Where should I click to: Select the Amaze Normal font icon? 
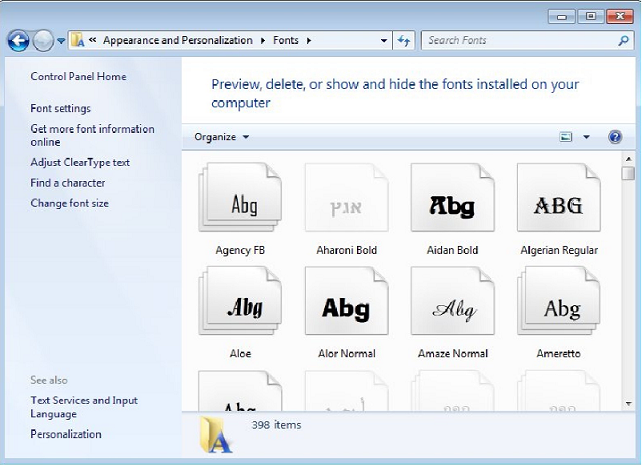click(453, 301)
